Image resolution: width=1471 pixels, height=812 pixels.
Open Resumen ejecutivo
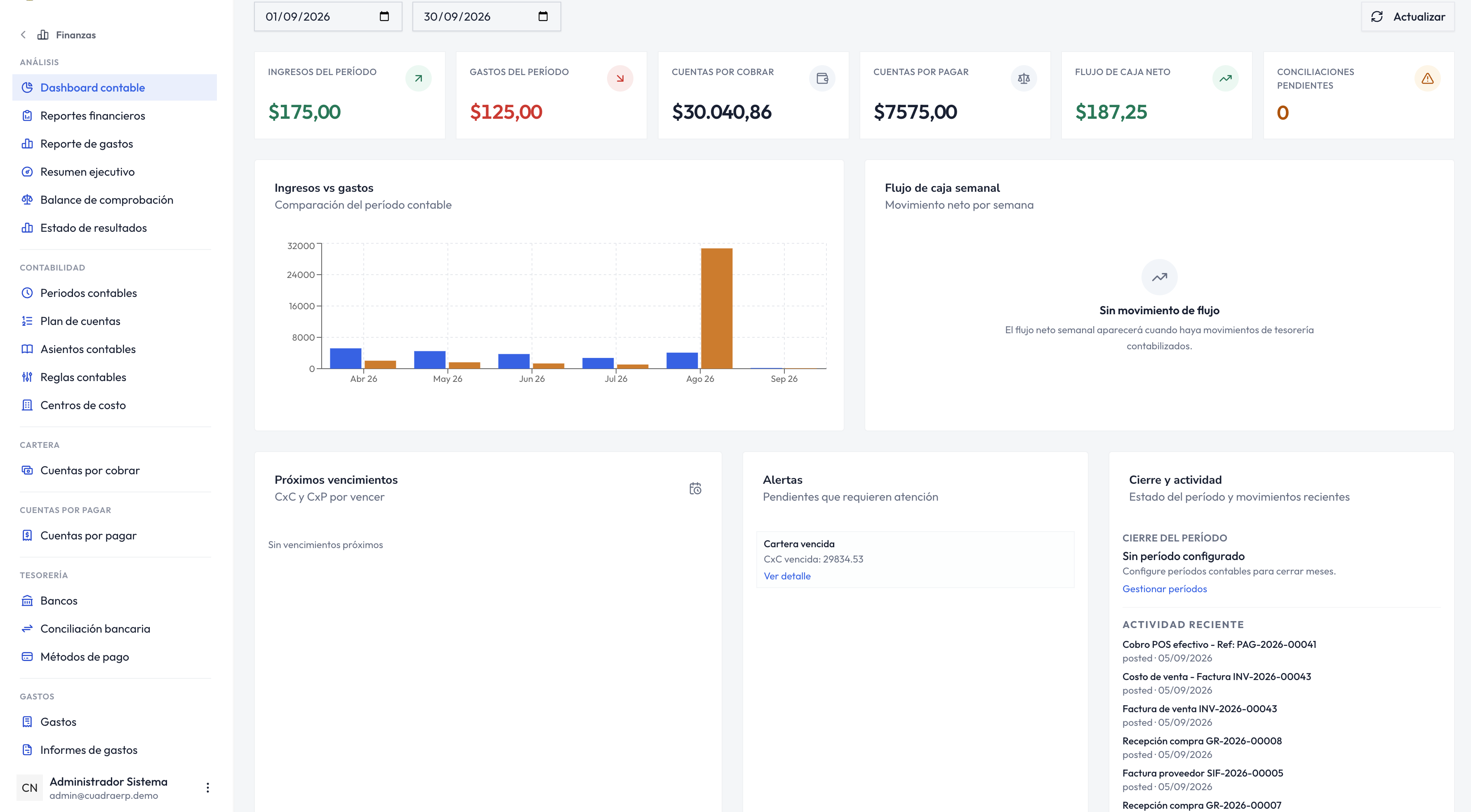(x=114, y=171)
